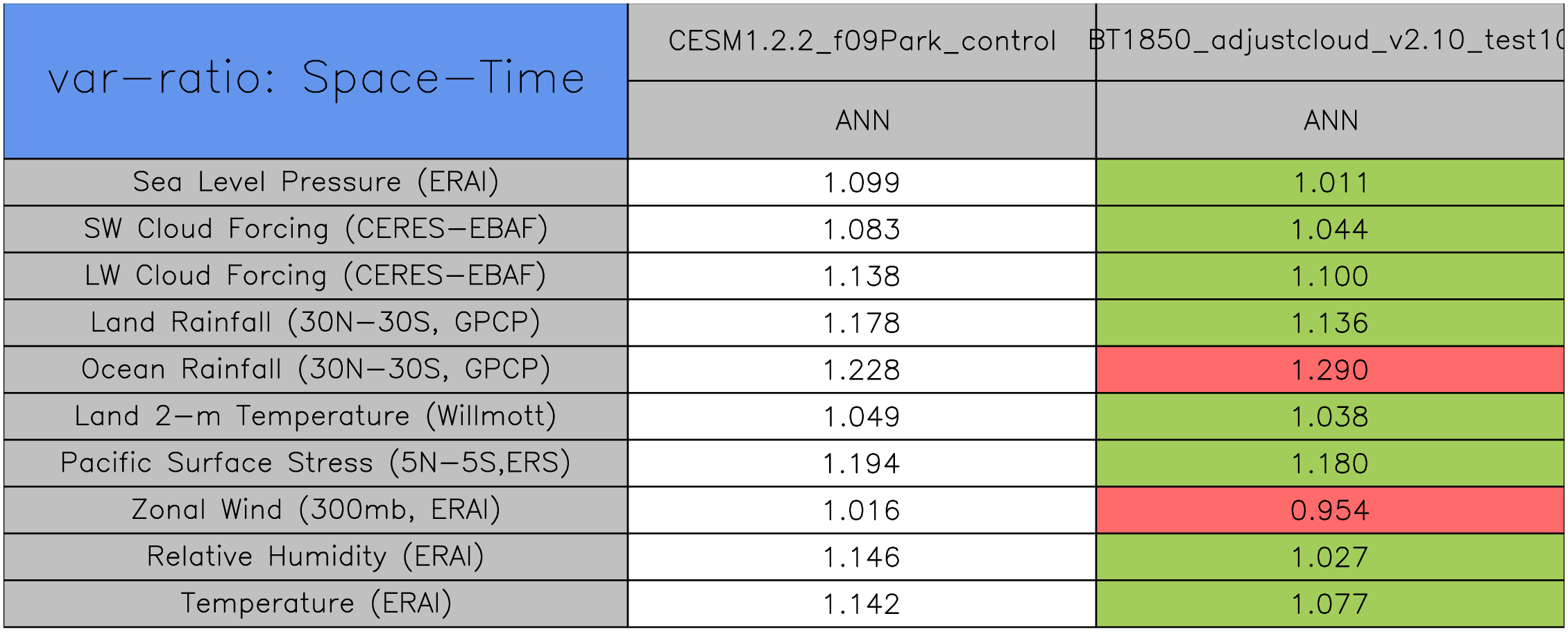Click the ANN label under CESM1.2.2_f09Park_control

[x=862, y=121]
